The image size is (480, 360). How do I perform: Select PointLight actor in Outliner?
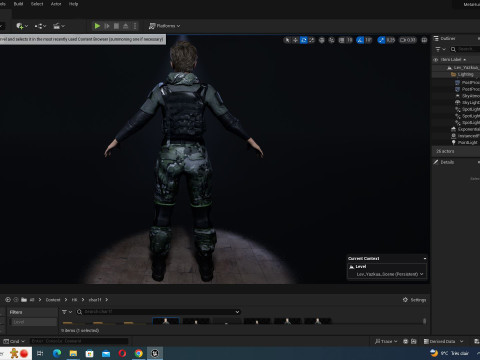465,143
